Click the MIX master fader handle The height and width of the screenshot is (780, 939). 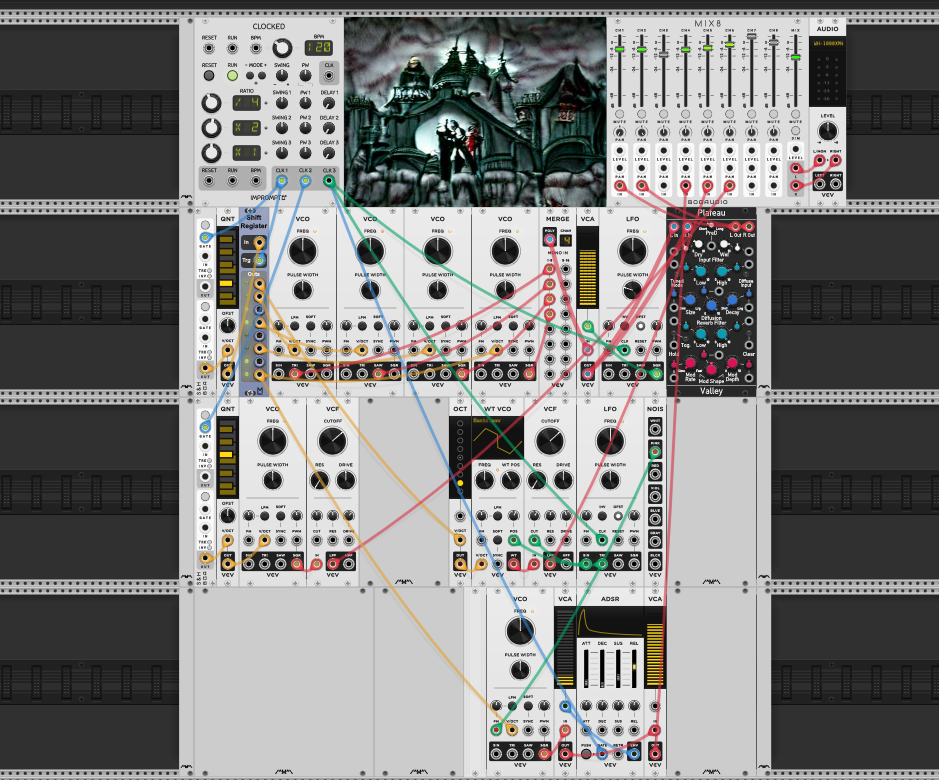click(x=795, y=58)
